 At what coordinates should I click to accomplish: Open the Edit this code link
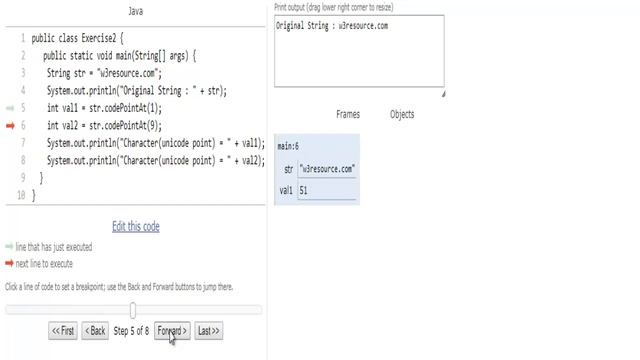(136, 227)
